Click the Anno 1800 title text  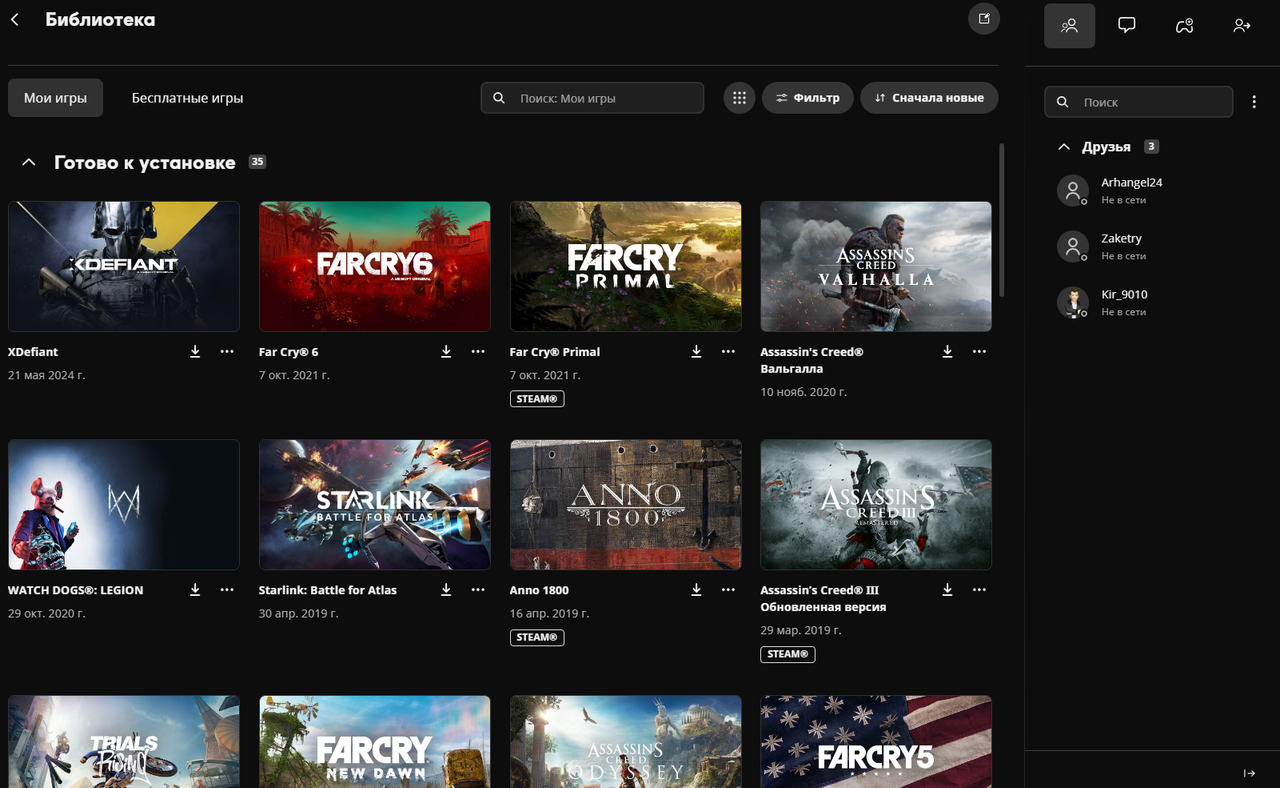click(x=539, y=590)
